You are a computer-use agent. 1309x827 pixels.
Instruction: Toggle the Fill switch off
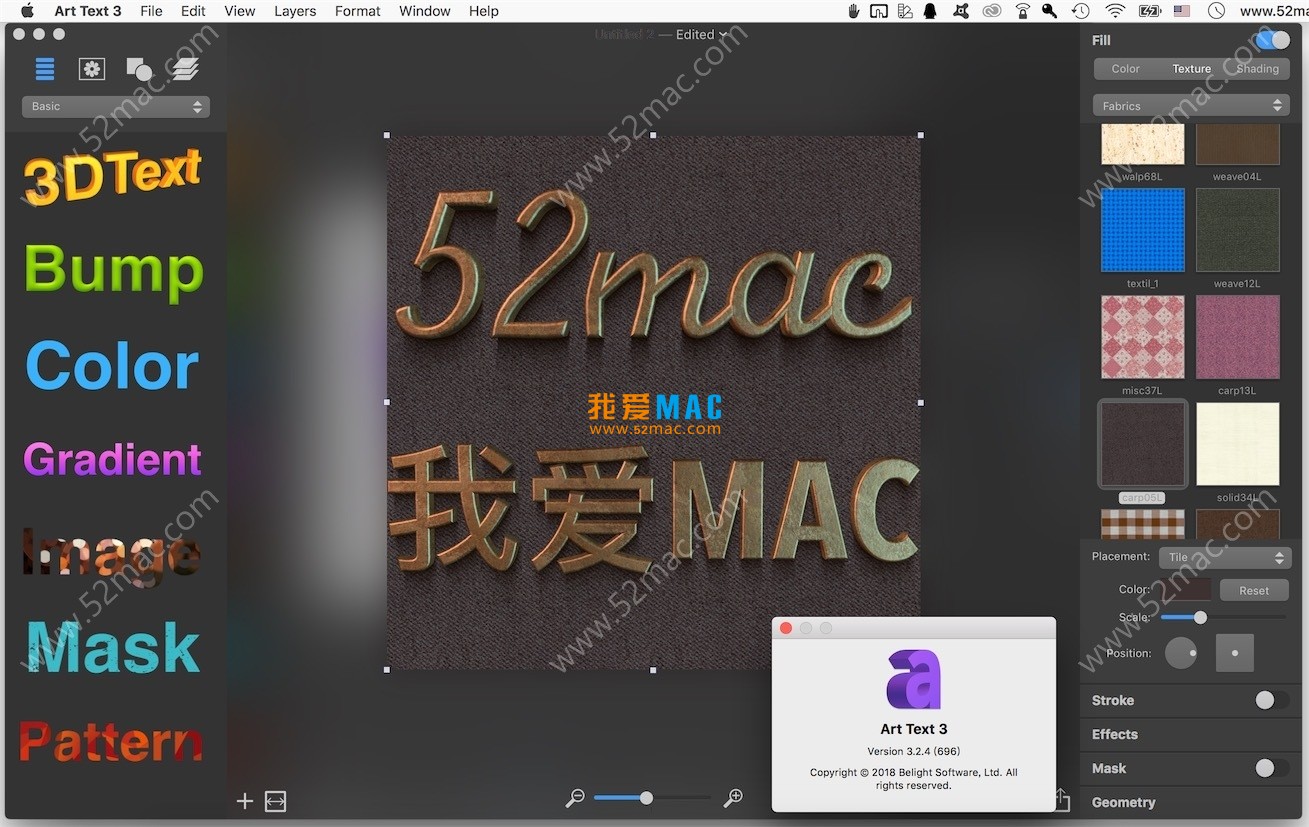point(1273,40)
